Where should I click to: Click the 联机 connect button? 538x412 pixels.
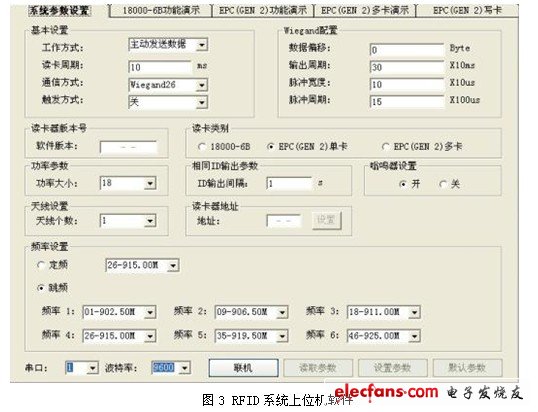tap(243, 368)
